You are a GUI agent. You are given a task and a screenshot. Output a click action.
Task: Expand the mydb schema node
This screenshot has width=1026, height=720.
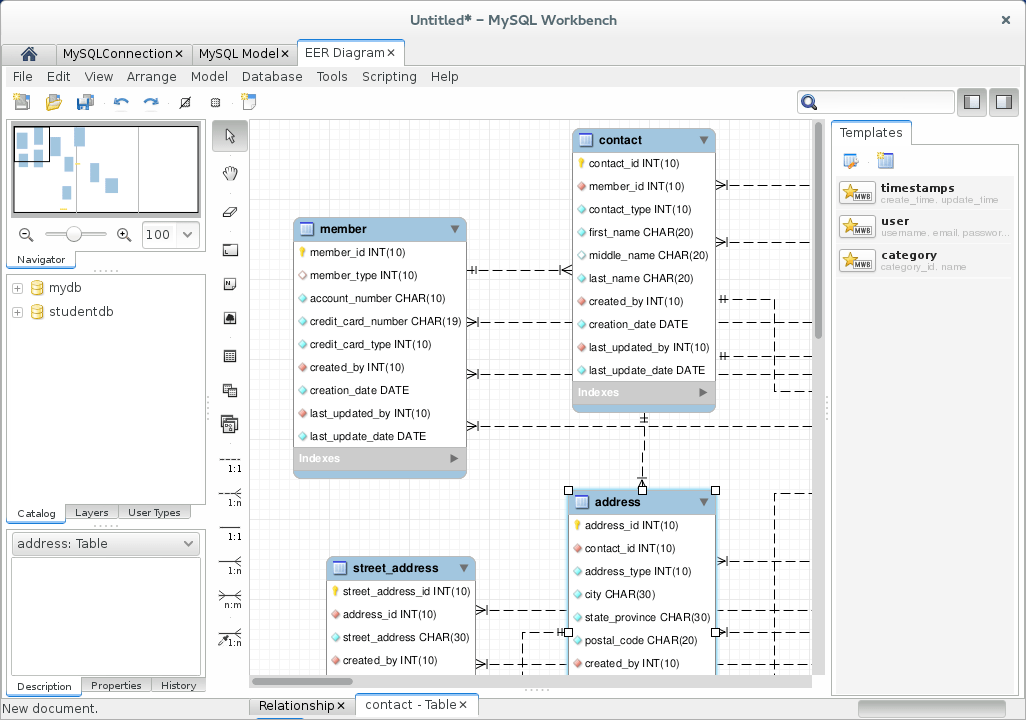15,287
